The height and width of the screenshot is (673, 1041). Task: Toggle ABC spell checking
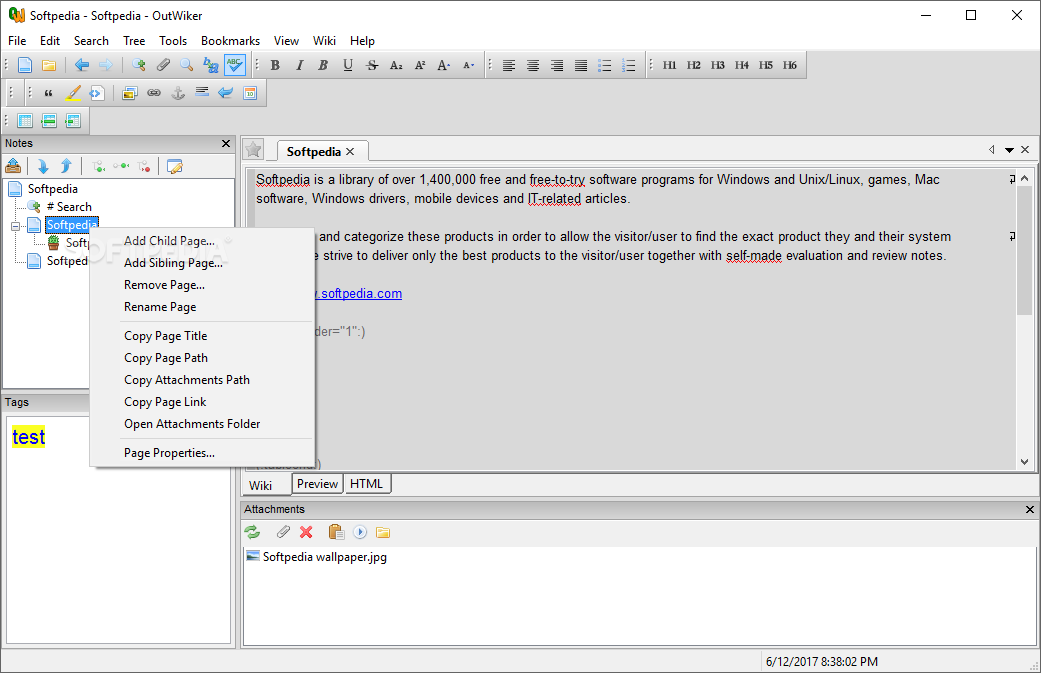[x=234, y=65]
